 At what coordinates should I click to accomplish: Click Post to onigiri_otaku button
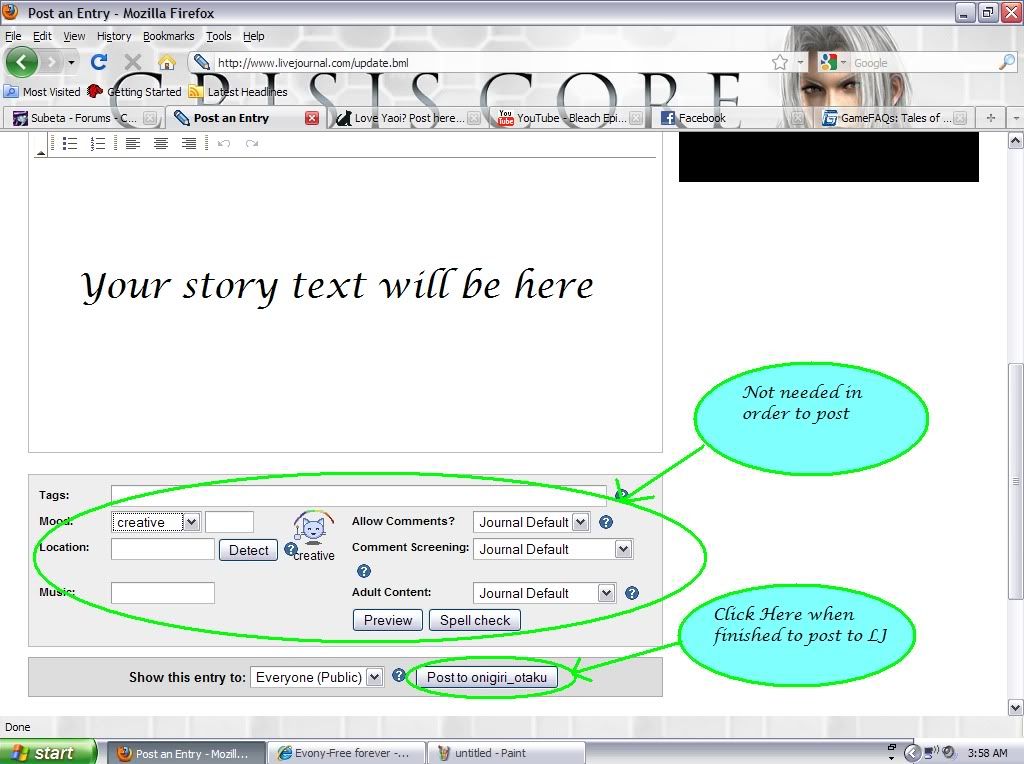pyautogui.click(x=487, y=677)
